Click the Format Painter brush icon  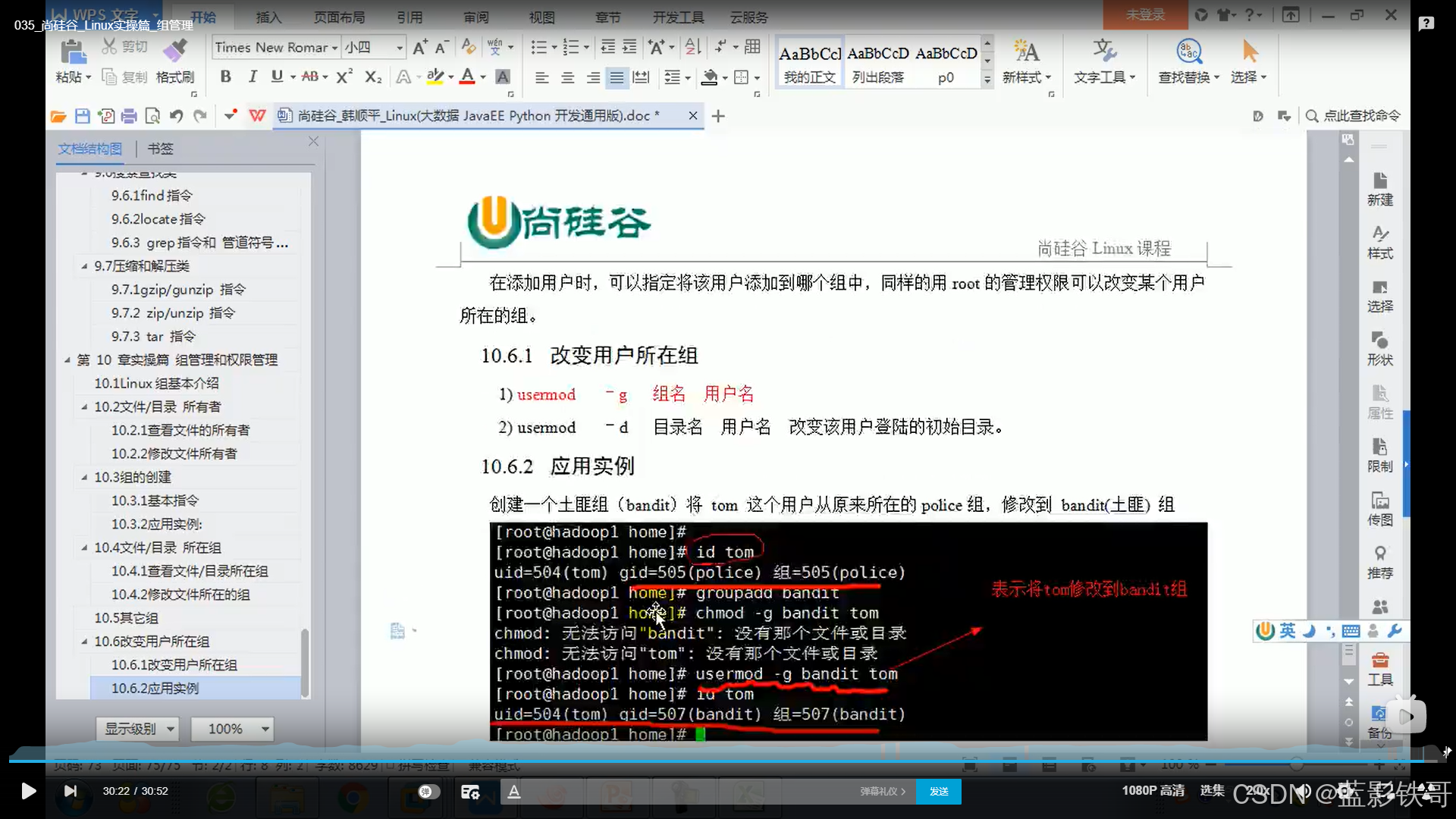pos(175,51)
